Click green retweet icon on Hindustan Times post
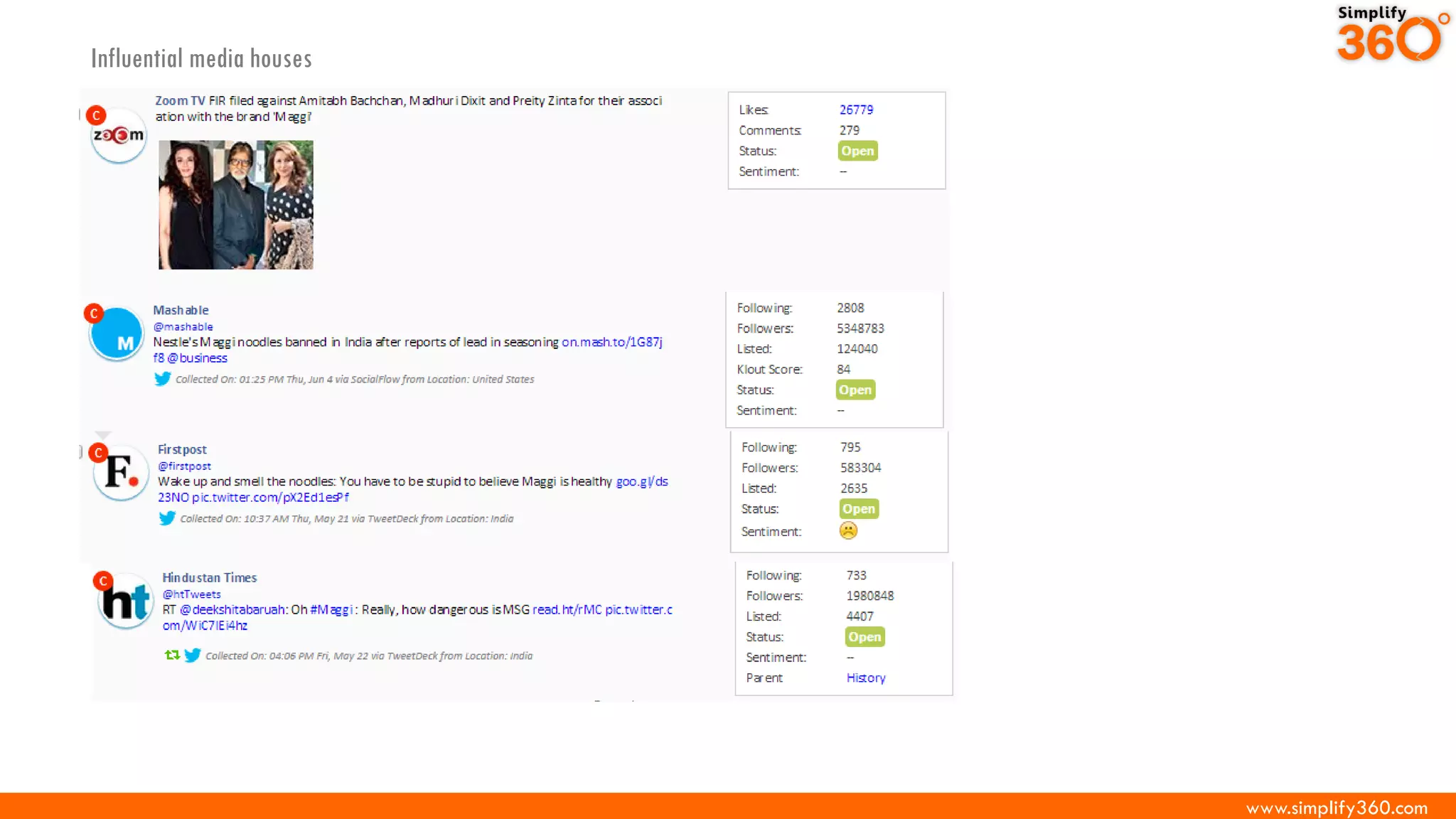Viewport: 1456px width, 819px height. 172,655
